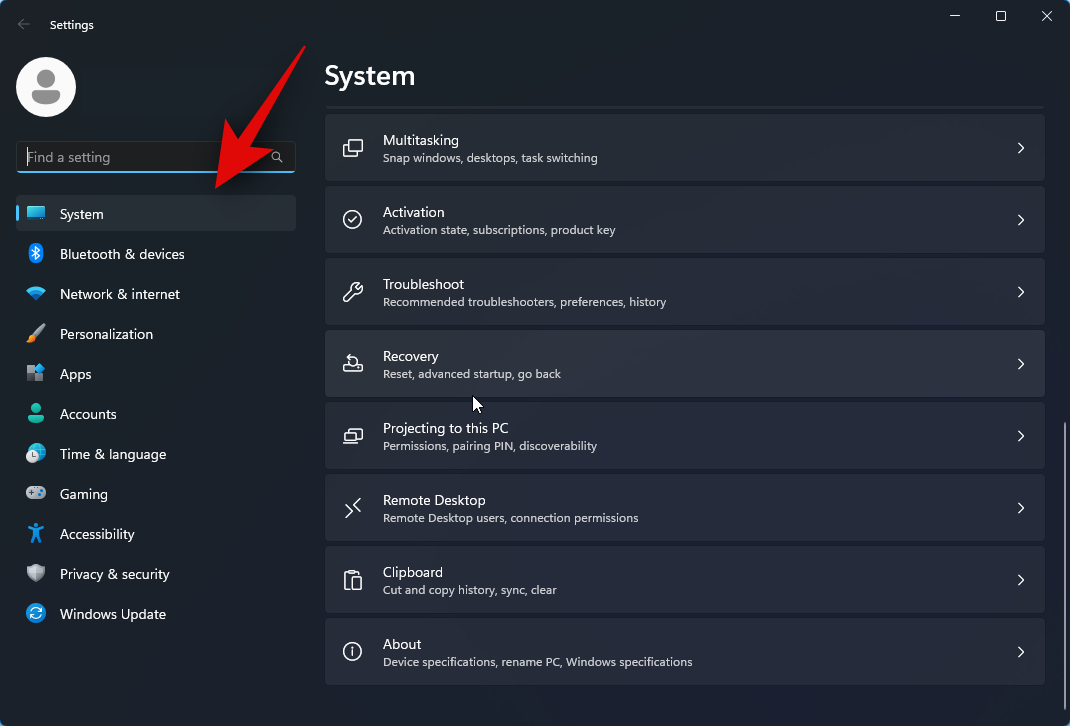Screen dimensions: 1070x726
Task: Click the Personalization paintbrush icon
Action: click(36, 334)
